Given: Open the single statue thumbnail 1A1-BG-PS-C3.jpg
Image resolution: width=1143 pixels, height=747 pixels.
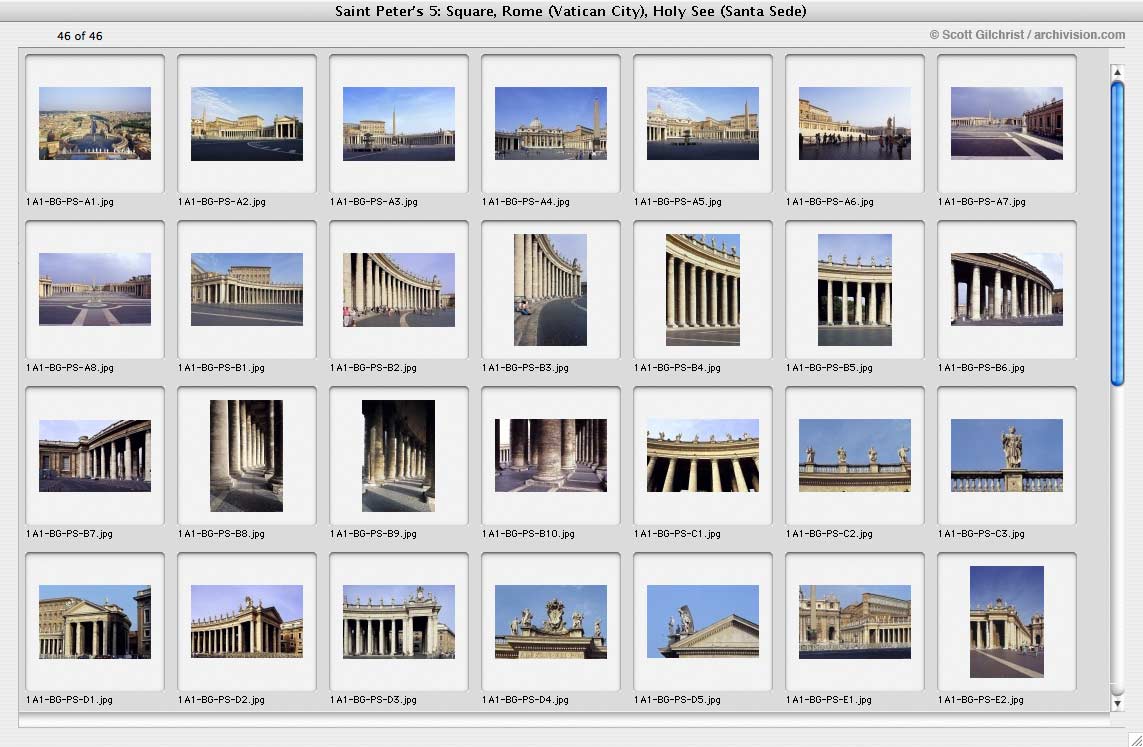Looking at the screenshot, I should pyautogui.click(x=1007, y=455).
